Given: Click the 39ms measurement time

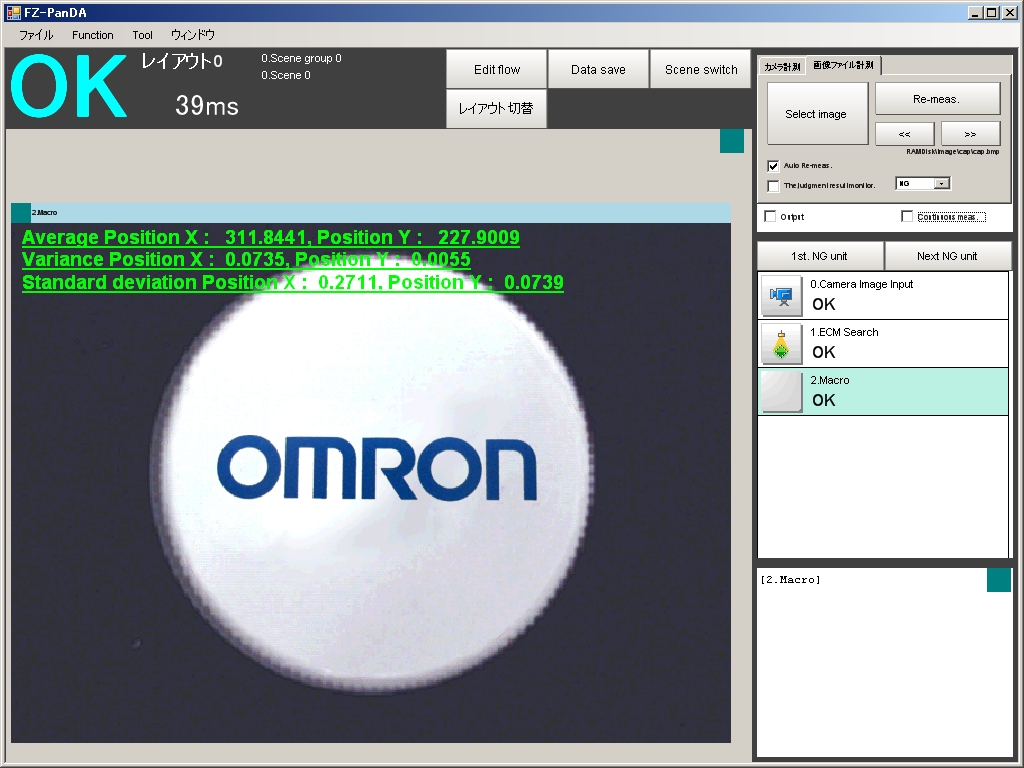Looking at the screenshot, I should coord(206,105).
